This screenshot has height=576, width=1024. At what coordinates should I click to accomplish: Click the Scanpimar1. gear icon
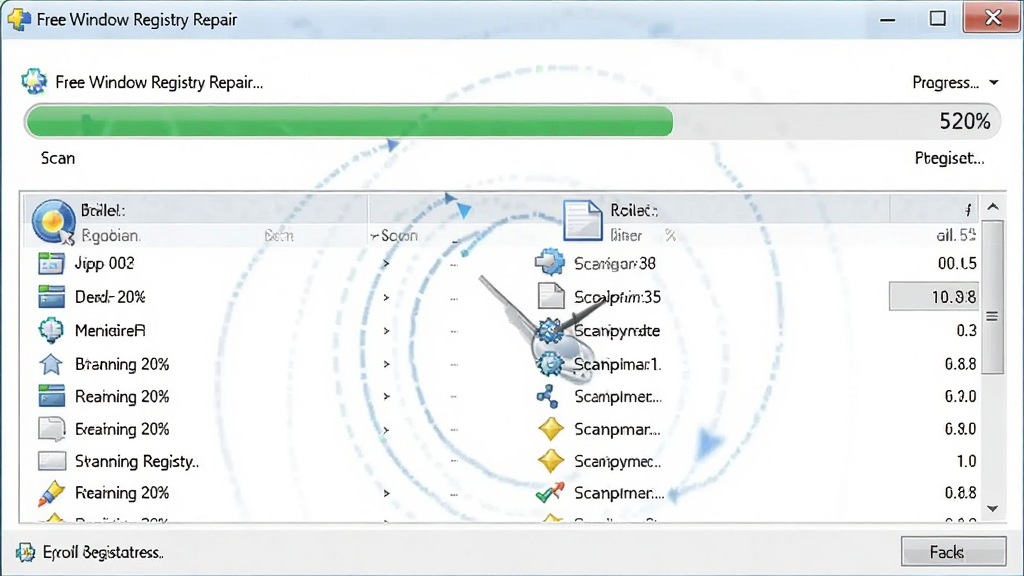coord(550,363)
